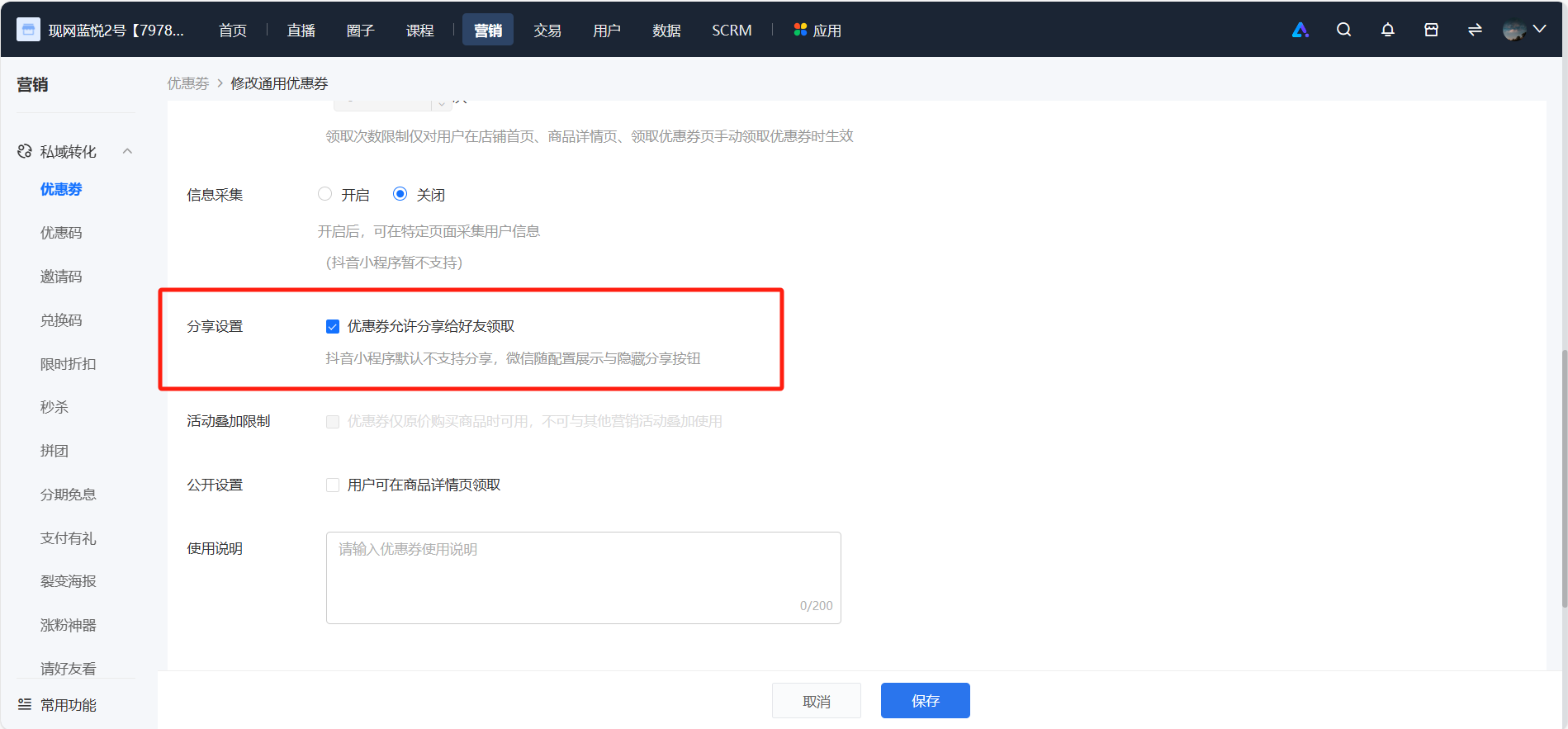Click the 常用功能 list icon
This screenshot has height=729, width=1568.
(25, 704)
